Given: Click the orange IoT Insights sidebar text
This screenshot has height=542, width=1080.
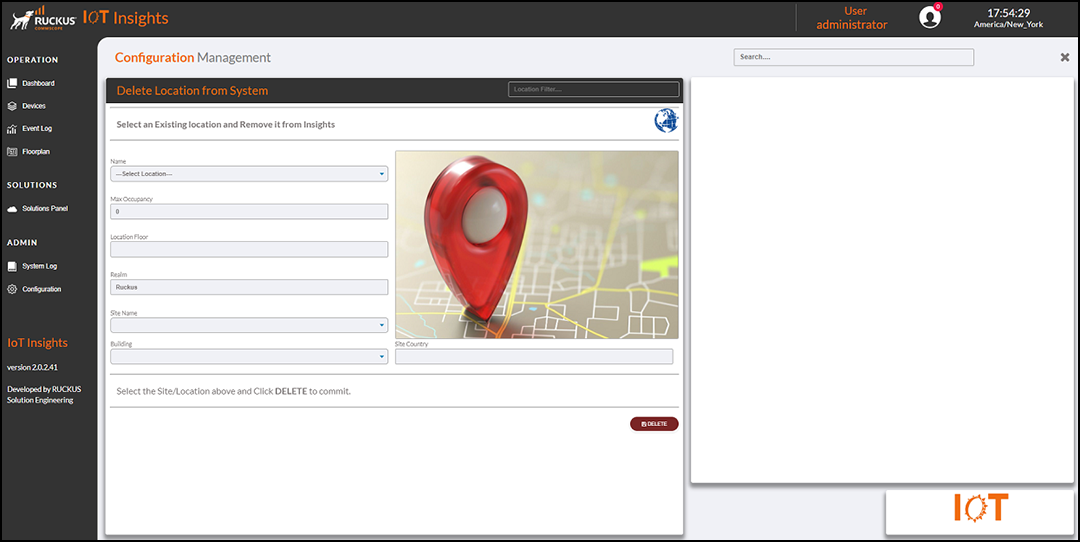Looking at the screenshot, I should click(37, 343).
